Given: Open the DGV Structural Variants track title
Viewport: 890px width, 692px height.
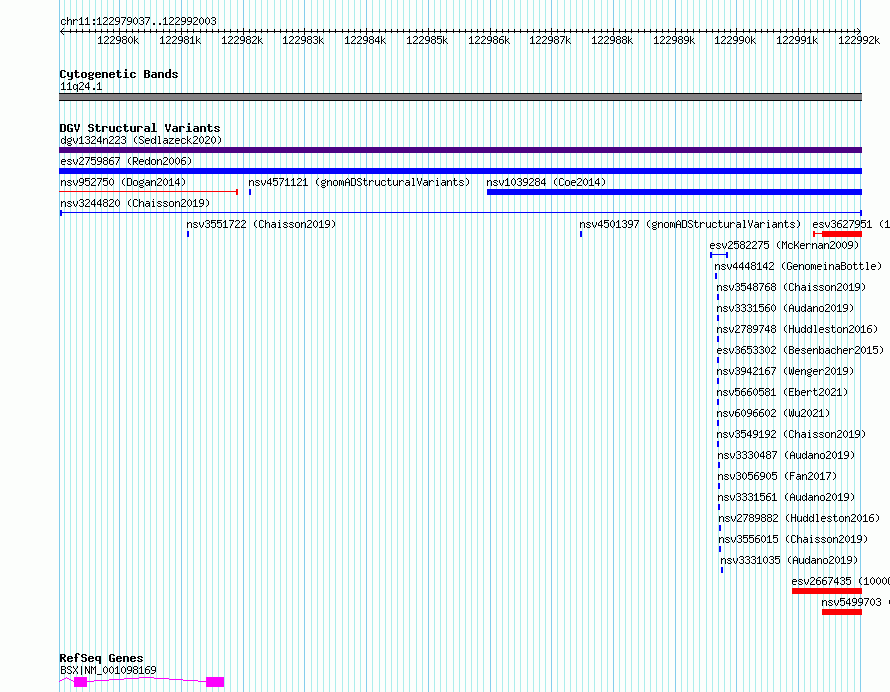Looking at the screenshot, I should coord(140,128).
